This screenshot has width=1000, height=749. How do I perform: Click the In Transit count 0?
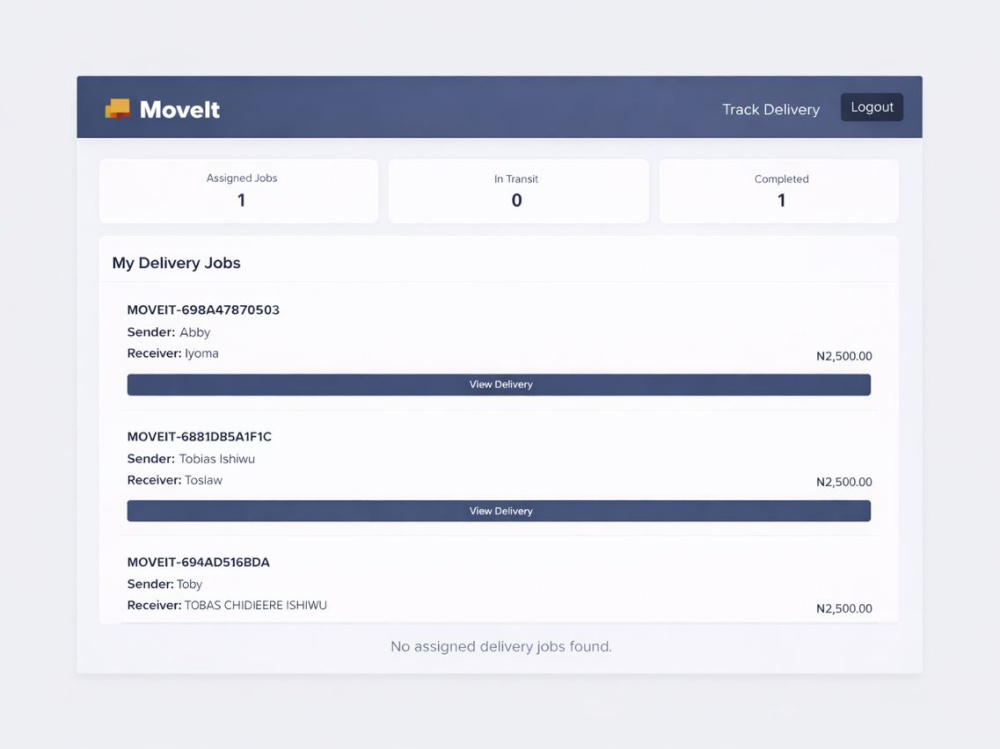pyautogui.click(x=517, y=200)
